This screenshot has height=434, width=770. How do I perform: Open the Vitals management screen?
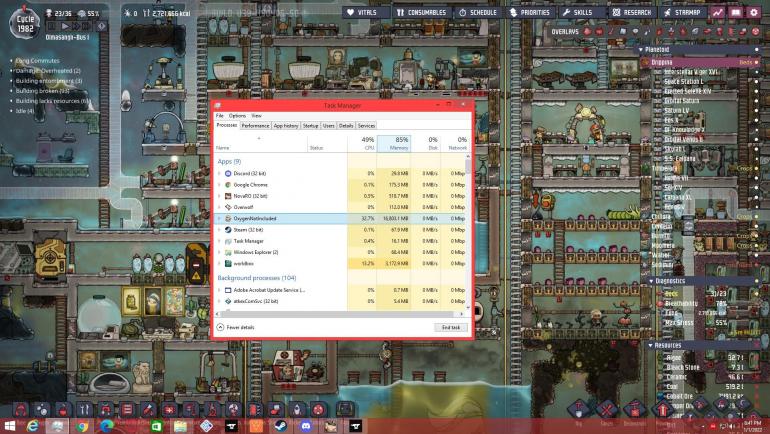coord(366,12)
